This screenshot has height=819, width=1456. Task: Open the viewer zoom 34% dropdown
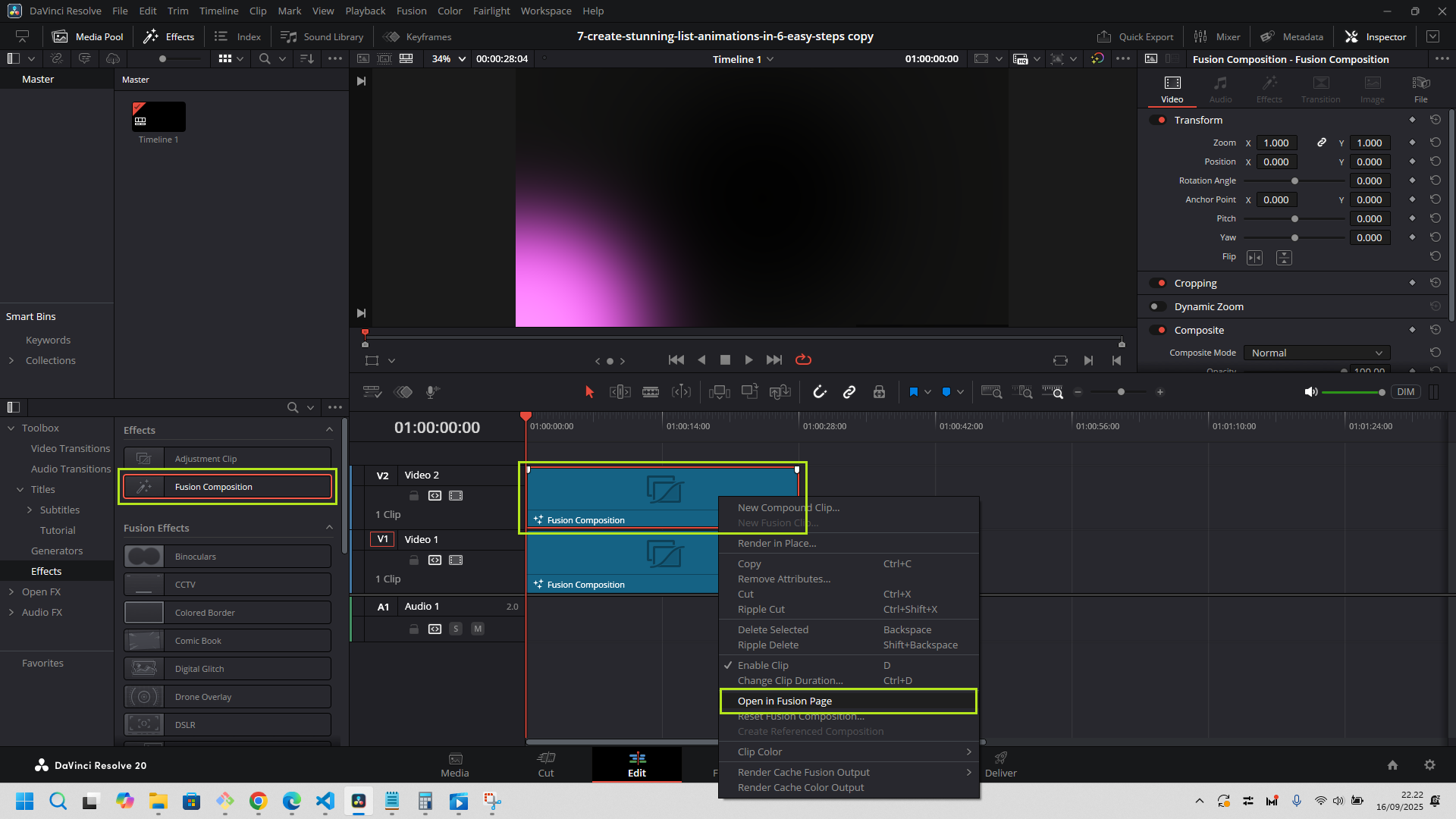coord(449,58)
